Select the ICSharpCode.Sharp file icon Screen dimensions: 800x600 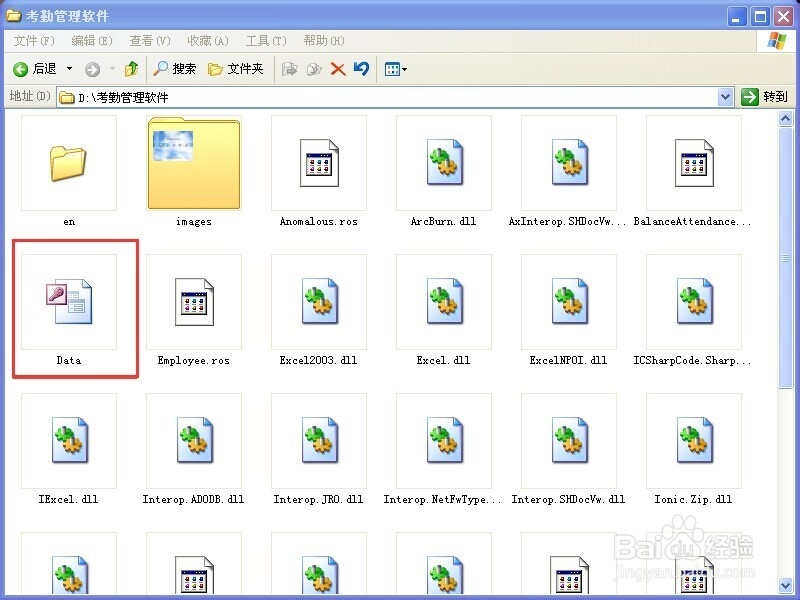click(x=694, y=302)
